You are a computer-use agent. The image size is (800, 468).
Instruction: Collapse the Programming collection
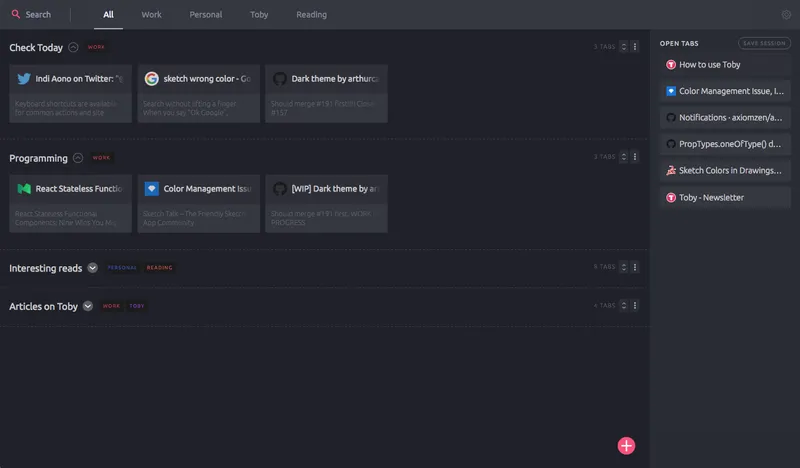pos(78,158)
